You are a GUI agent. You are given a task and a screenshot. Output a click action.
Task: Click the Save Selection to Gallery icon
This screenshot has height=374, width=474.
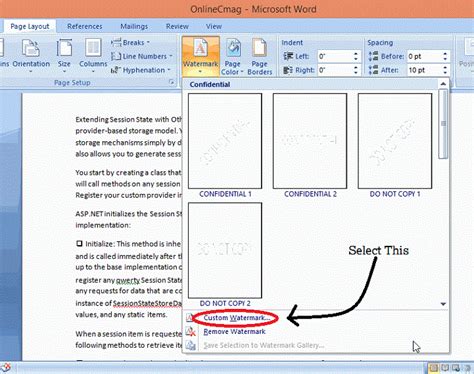pos(191,345)
